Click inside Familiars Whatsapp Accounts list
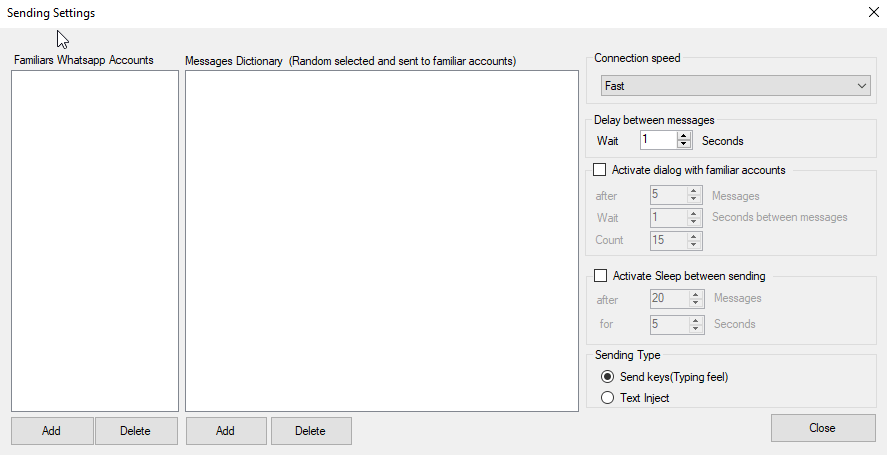 click(x=95, y=240)
